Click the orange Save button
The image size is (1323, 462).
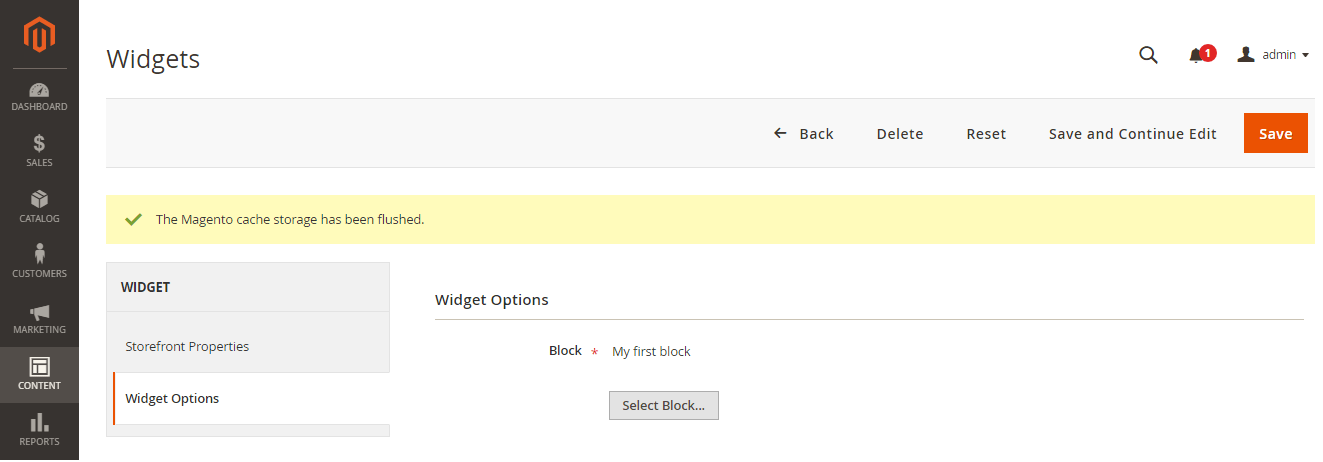(1276, 133)
